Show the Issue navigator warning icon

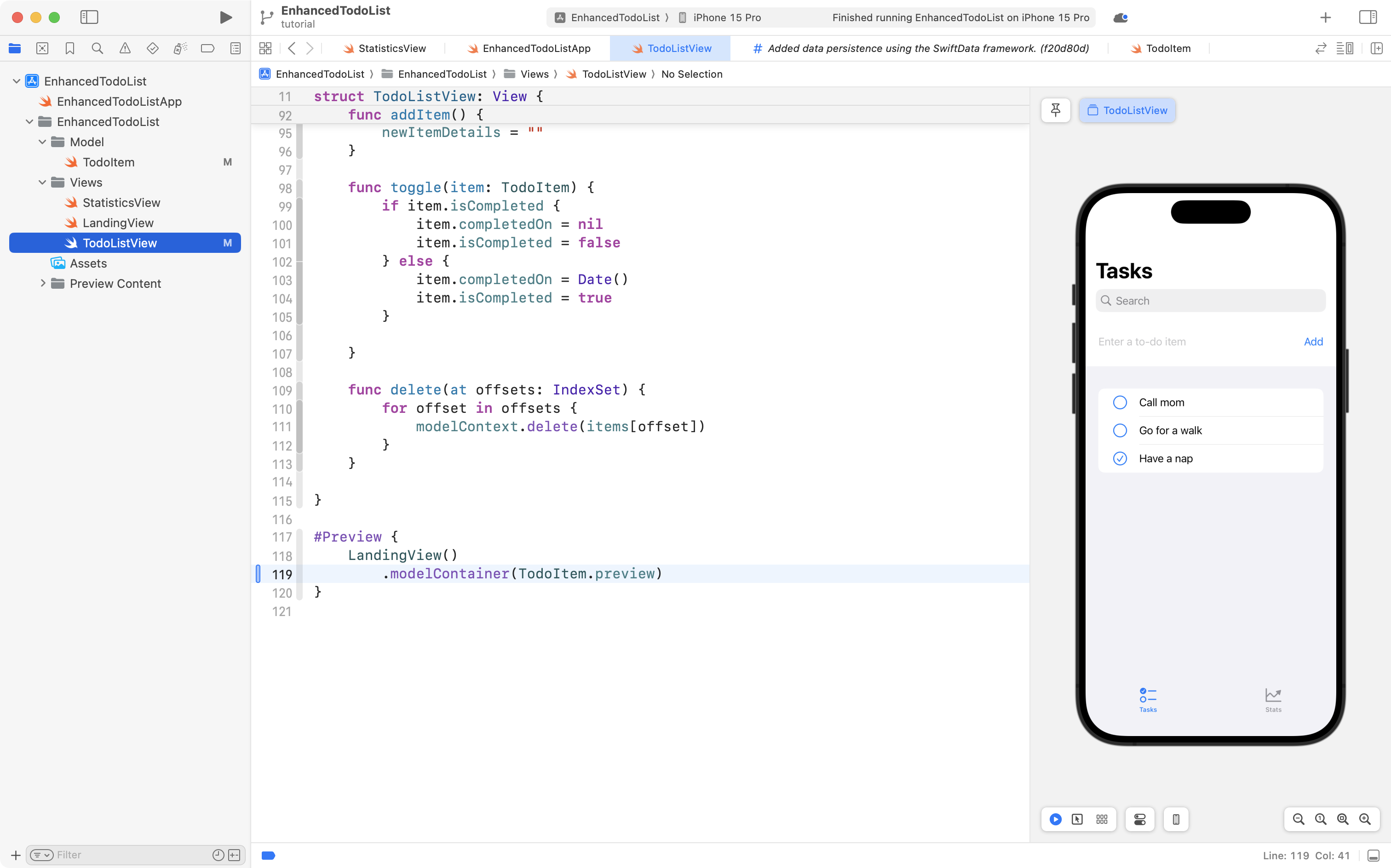(125, 48)
